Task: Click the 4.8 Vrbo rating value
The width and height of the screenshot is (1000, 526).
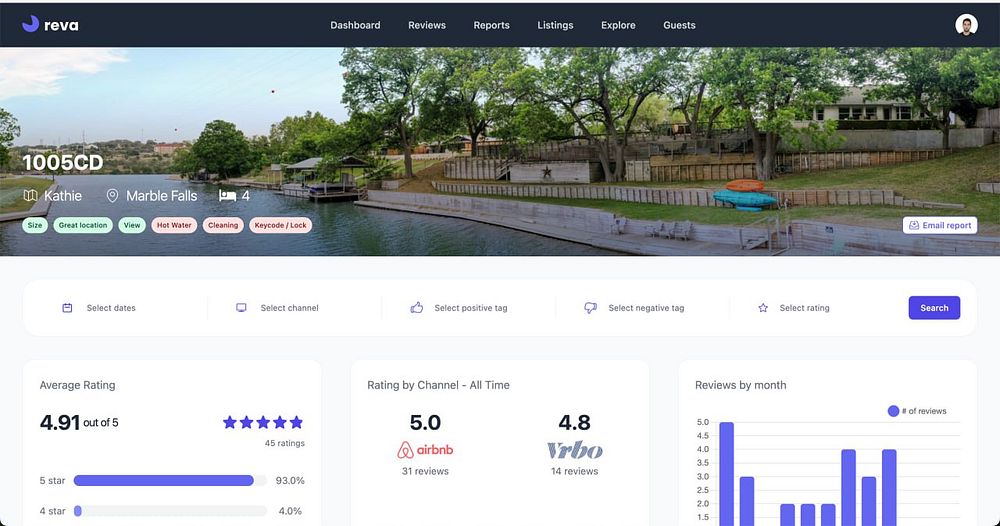Action: pos(575,422)
